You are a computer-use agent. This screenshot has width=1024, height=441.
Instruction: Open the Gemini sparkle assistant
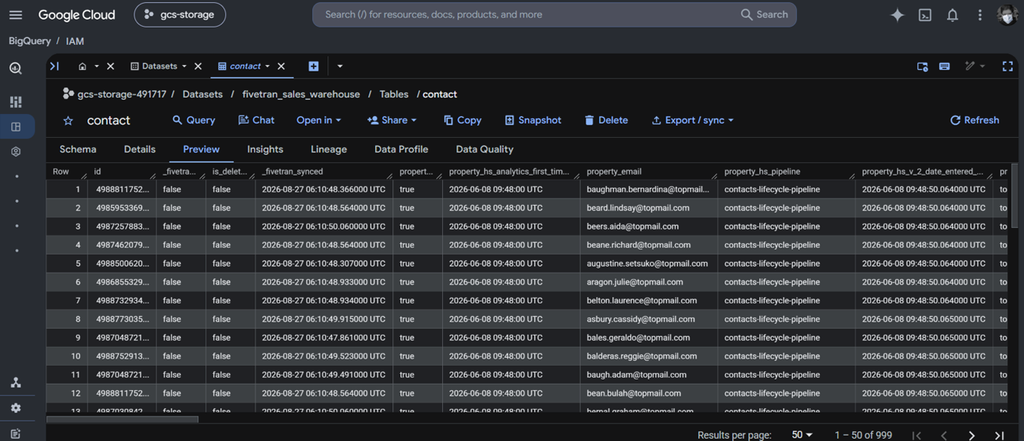pyautogui.click(x=897, y=15)
